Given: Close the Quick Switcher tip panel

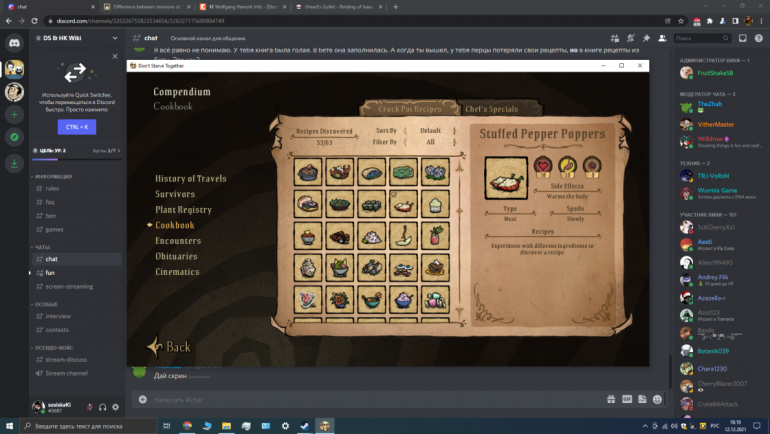Looking at the screenshot, I should coord(115,56).
